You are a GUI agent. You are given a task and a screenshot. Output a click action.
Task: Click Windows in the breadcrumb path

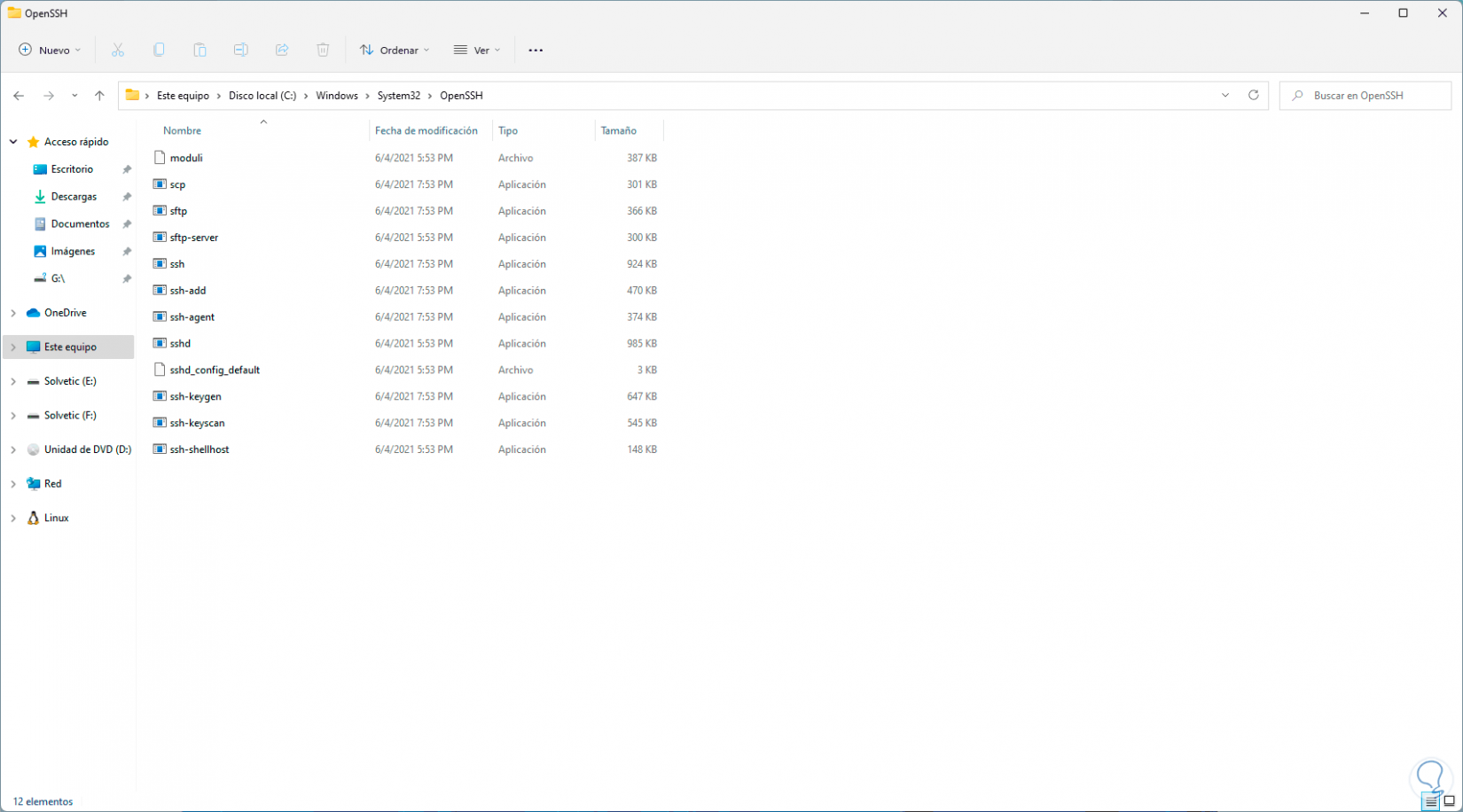tap(337, 96)
